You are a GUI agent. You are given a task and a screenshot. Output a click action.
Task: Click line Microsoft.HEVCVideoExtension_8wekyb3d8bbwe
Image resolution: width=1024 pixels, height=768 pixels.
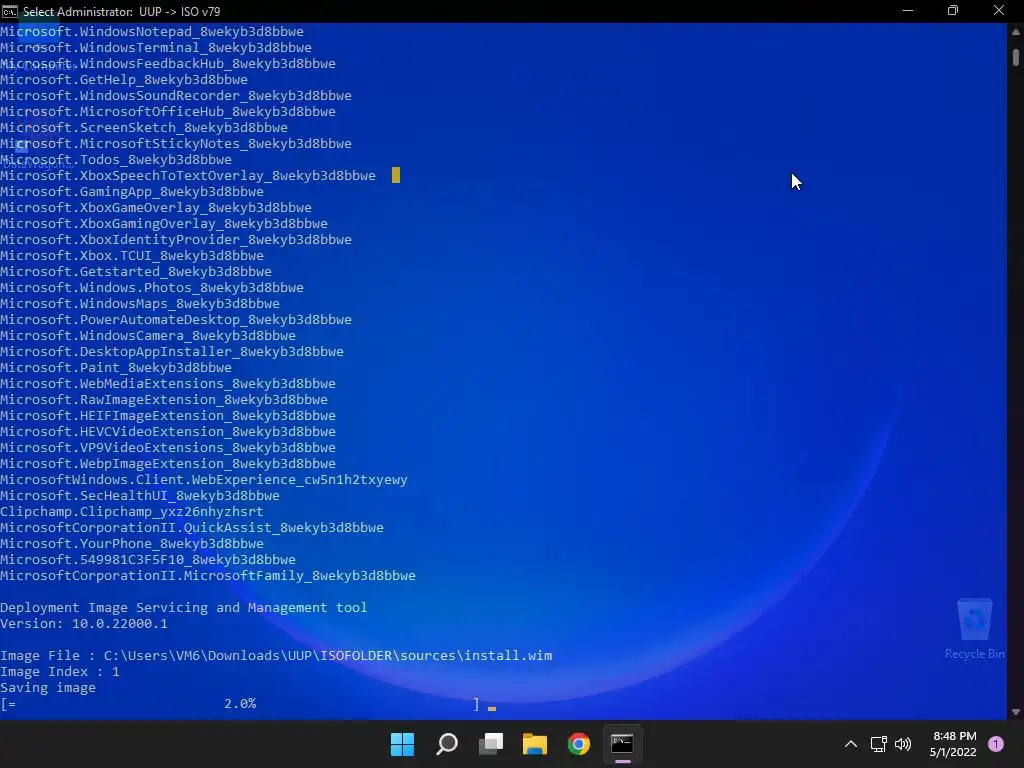168,432
